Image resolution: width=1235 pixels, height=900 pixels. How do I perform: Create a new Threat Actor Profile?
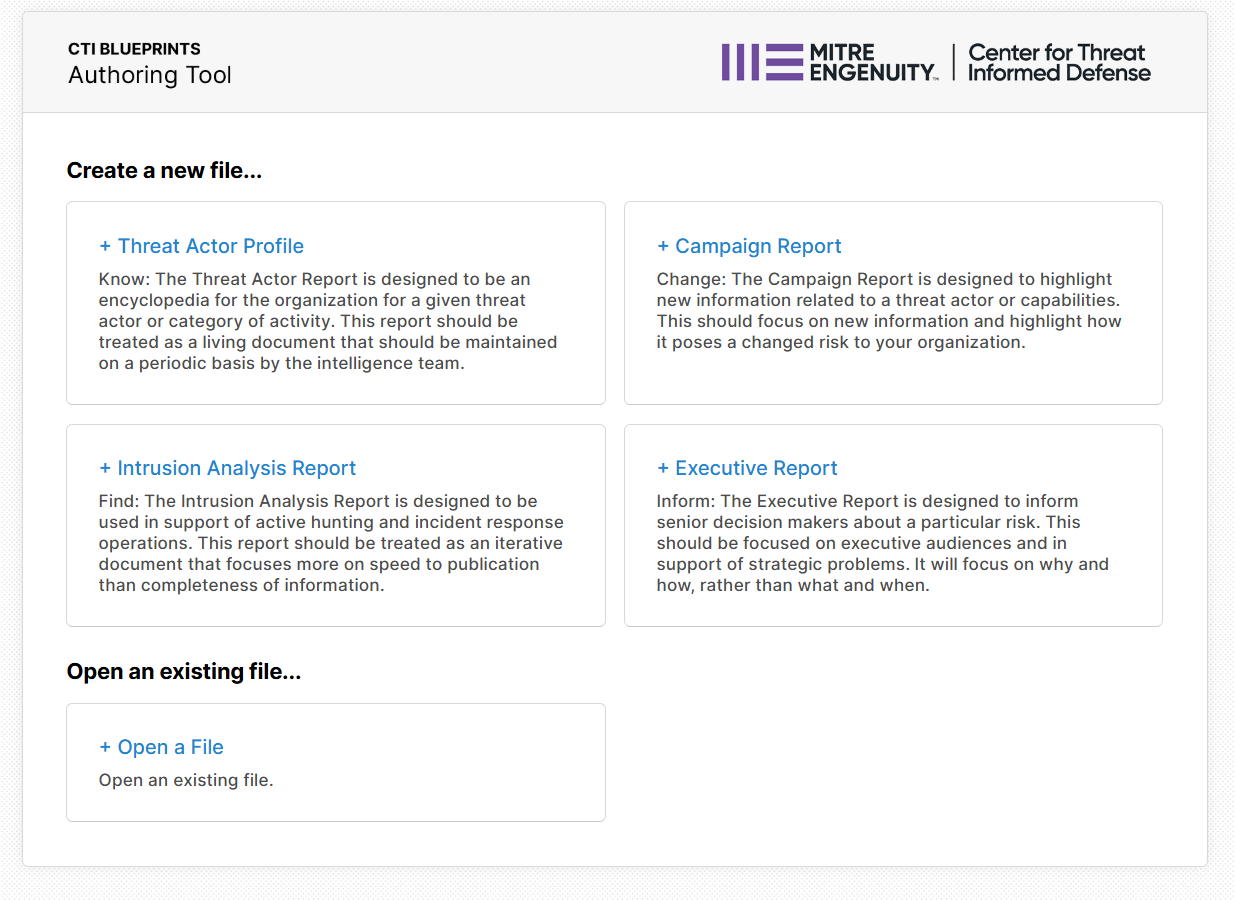(x=211, y=245)
